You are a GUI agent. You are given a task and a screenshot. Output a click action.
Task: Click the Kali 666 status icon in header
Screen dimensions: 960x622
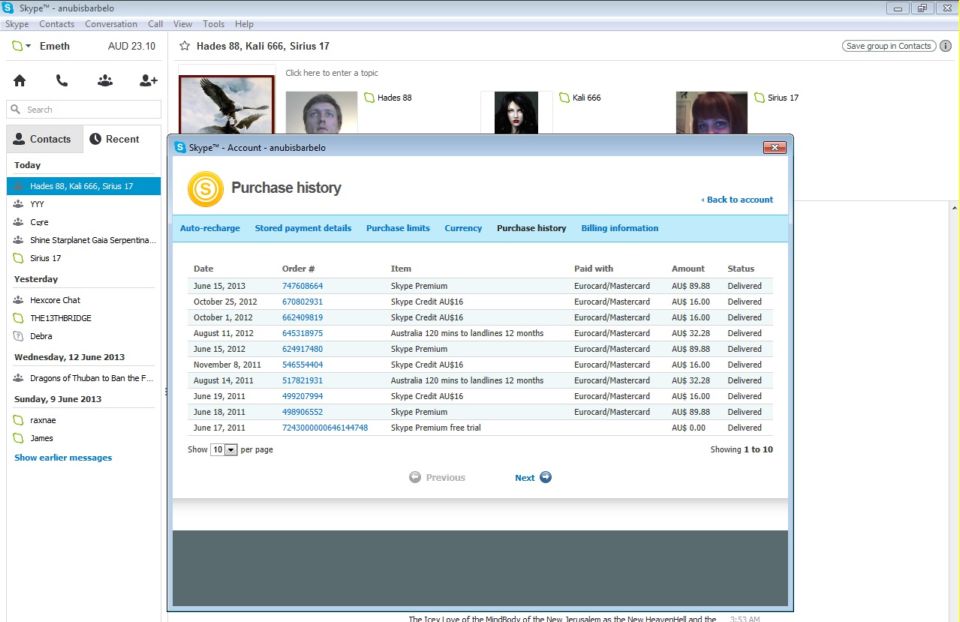pyautogui.click(x=564, y=97)
